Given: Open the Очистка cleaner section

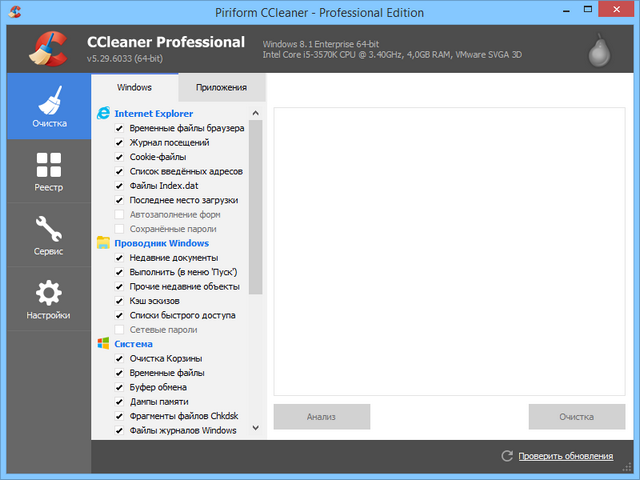Looking at the screenshot, I should point(49,106).
